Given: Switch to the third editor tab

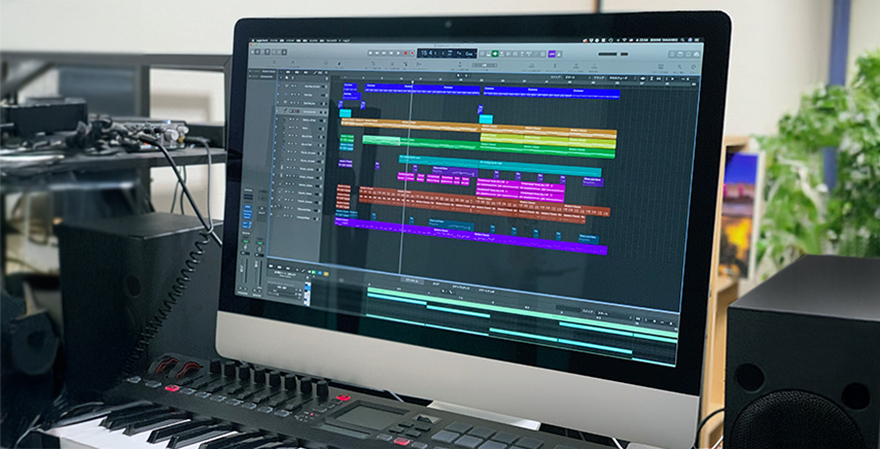Looking at the screenshot, I should [461, 288].
